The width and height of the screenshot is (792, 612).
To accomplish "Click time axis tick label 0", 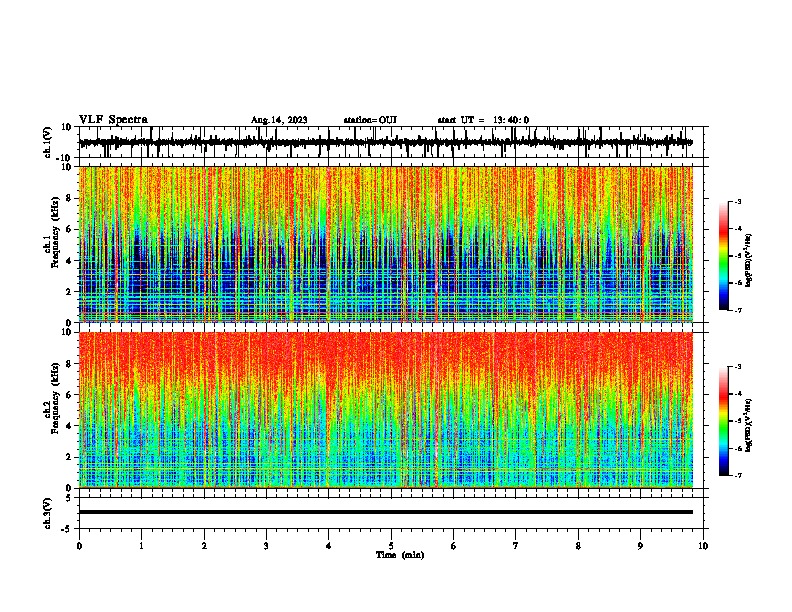I will tap(79, 546).
